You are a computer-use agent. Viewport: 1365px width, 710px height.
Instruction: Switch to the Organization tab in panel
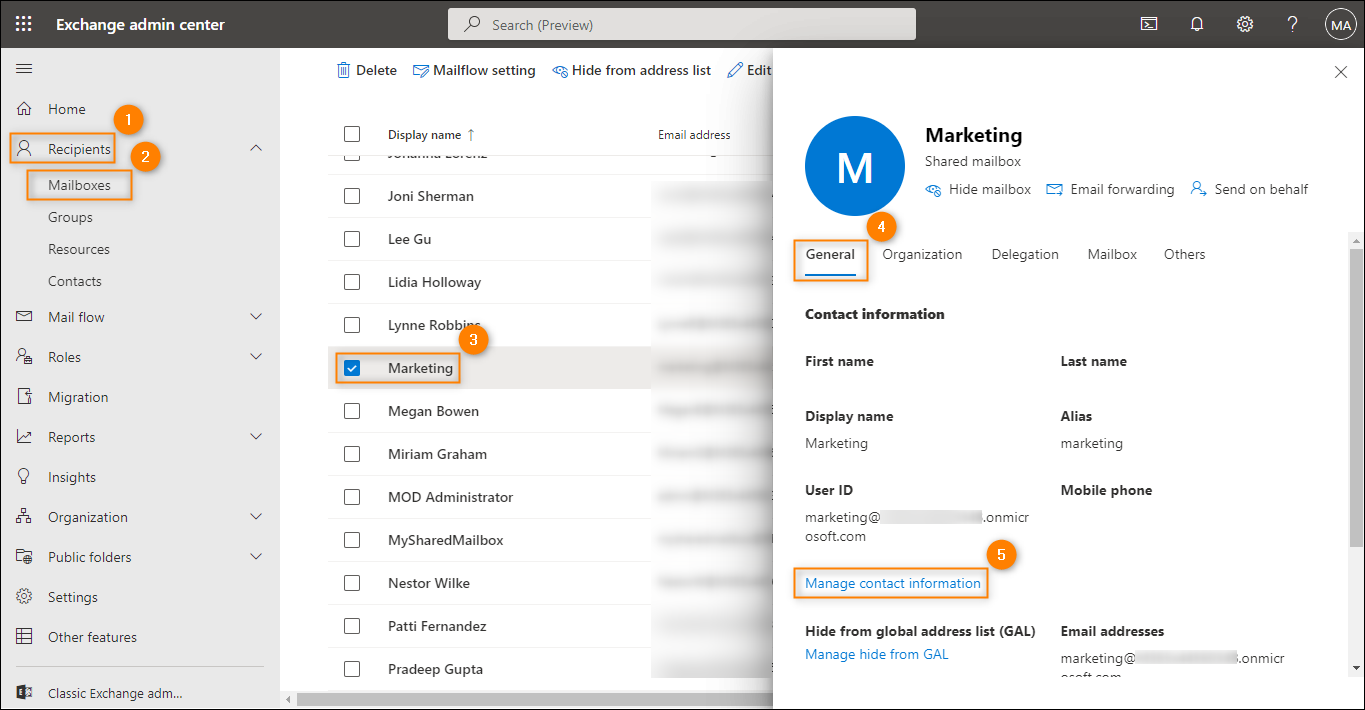tap(922, 254)
